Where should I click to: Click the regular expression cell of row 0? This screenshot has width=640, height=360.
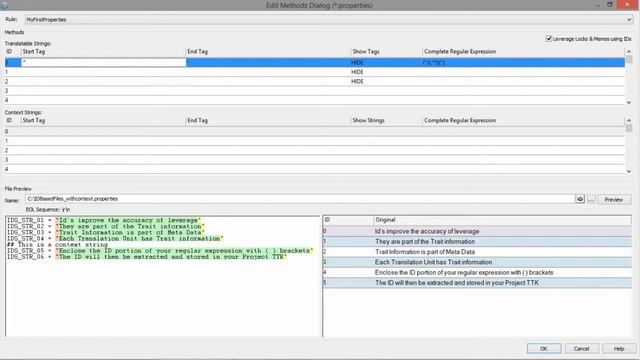click(523, 62)
